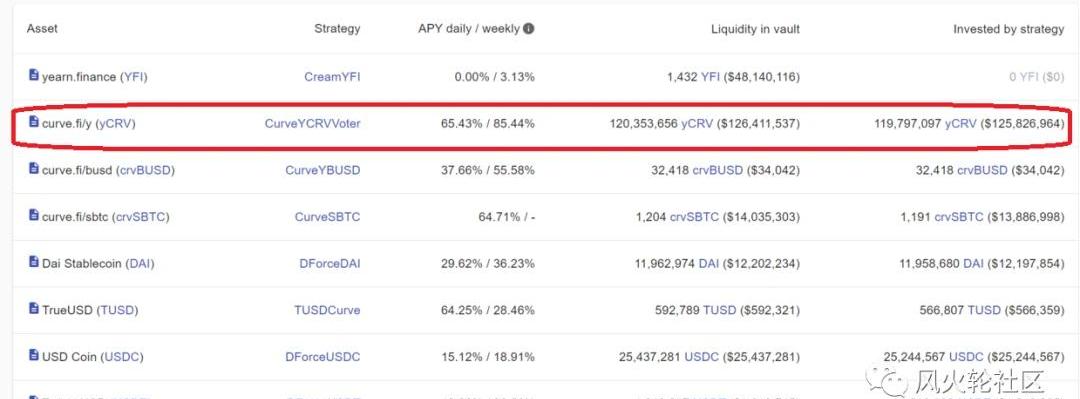This screenshot has height=399, width=1080.
Task: Click the document icon beside TrueUSD
Action: click(x=33, y=308)
